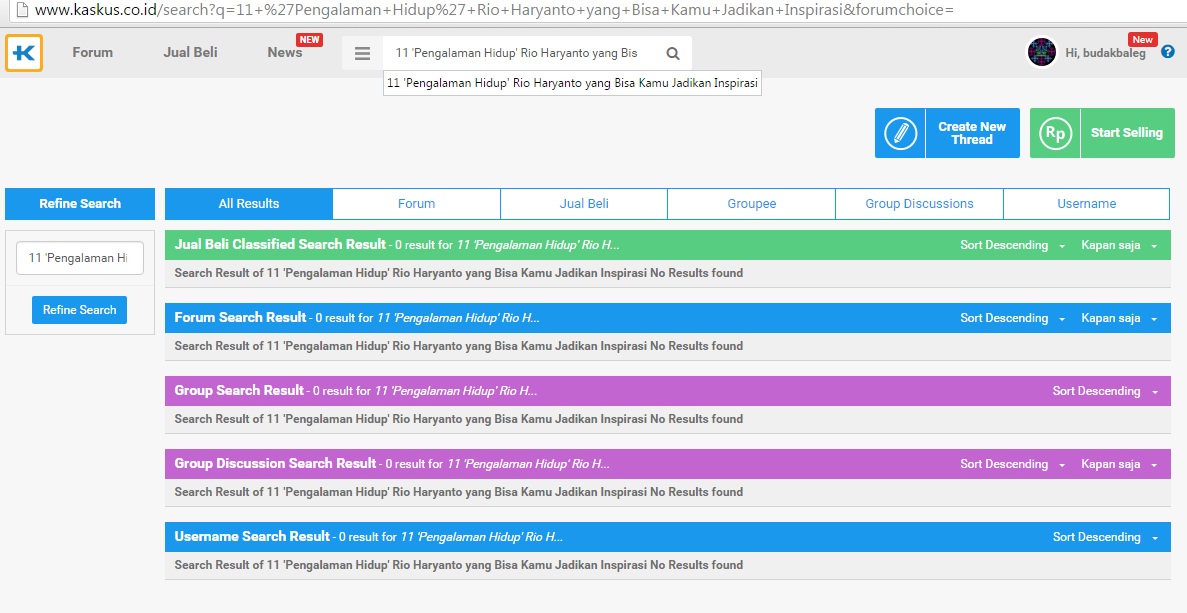The width and height of the screenshot is (1187, 613).
Task: Open the budakbaleg user avatar
Action: pyautogui.click(x=1042, y=53)
